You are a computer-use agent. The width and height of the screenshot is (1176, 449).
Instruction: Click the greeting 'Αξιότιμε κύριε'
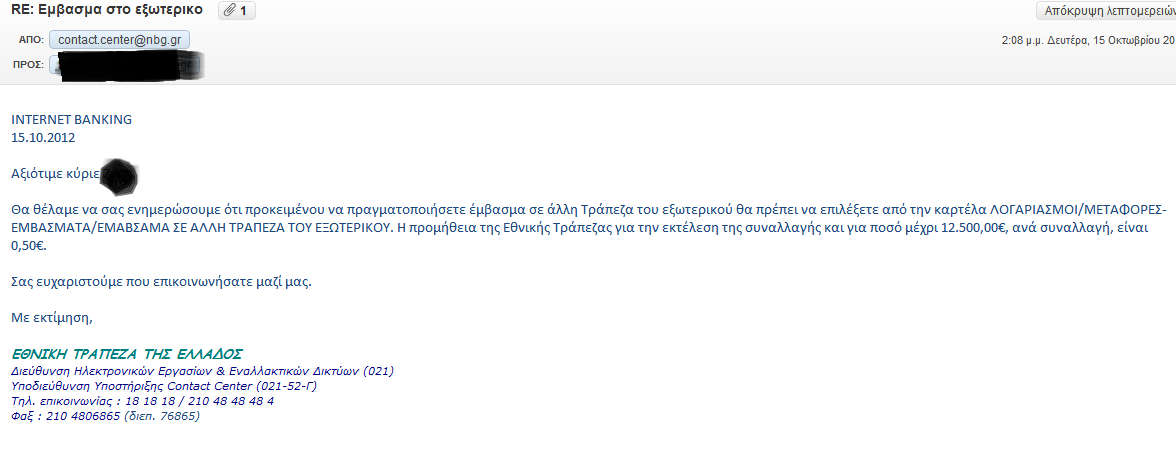[x=56, y=174]
